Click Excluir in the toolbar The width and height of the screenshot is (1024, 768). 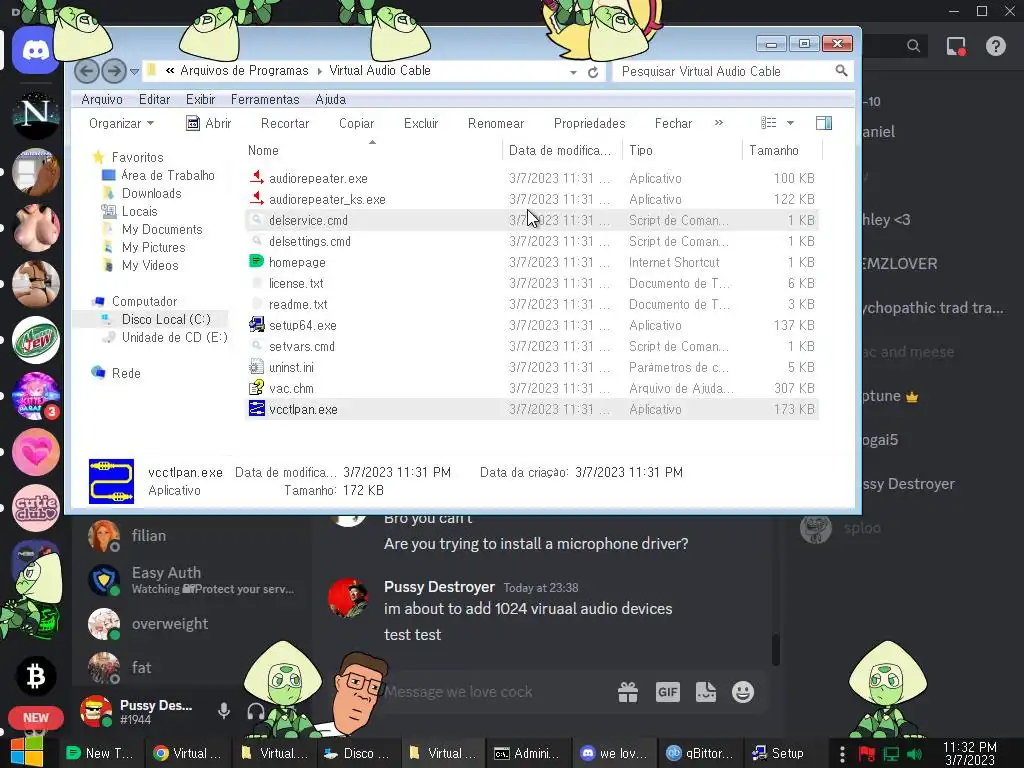pyautogui.click(x=421, y=123)
